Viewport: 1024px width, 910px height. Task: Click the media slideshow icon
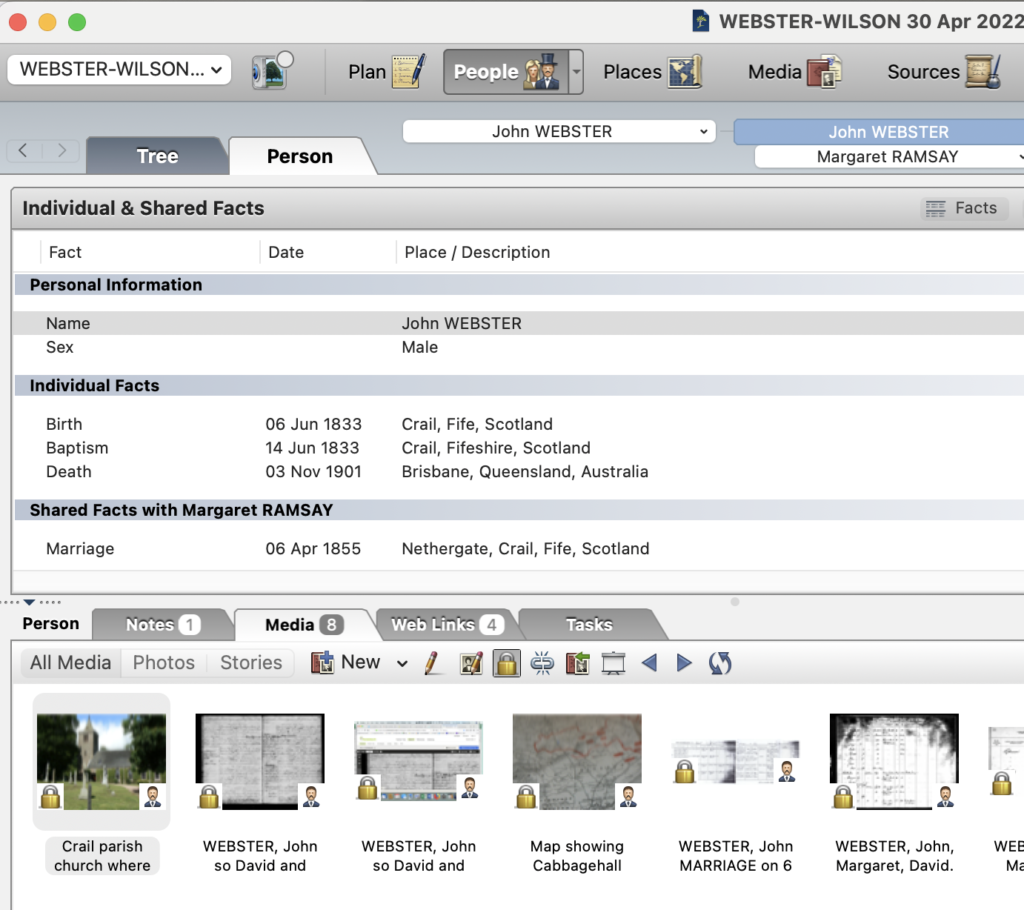(x=613, y=663)
